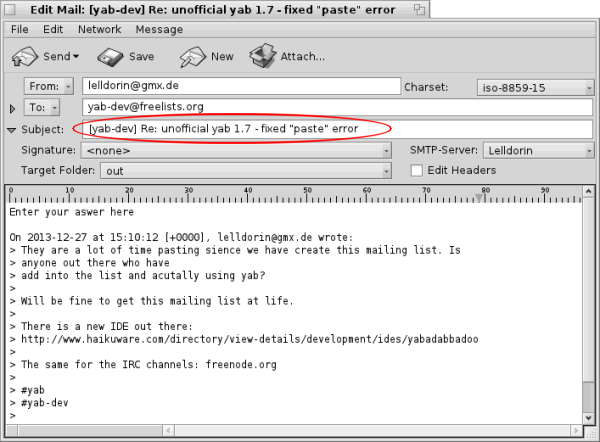Open the Network menu
The height and width of the screenshot is (442, 600).
point(99,30)
